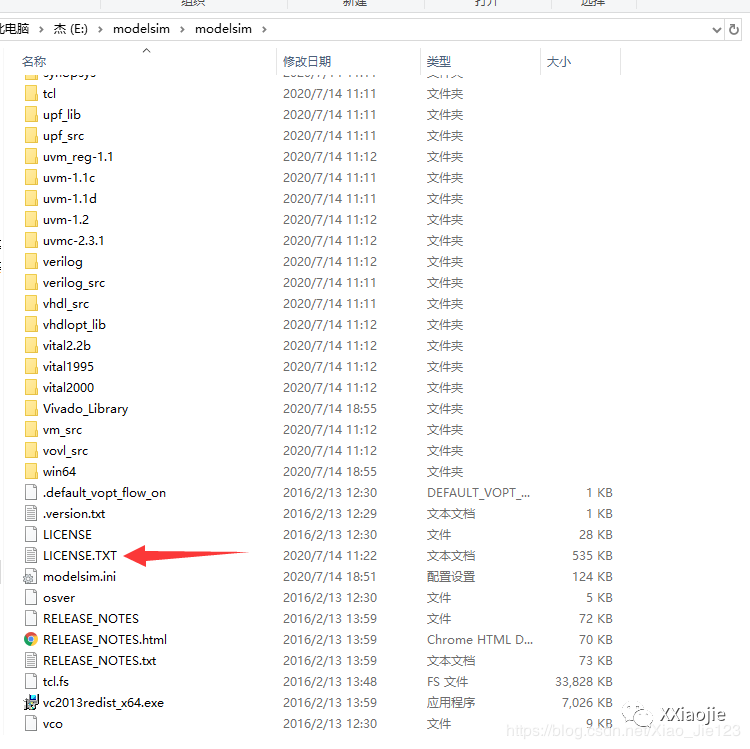Select the RELEASE_NOTES.txt file name
This screenshot has width=750, height=749.
(x=99, y=661)
